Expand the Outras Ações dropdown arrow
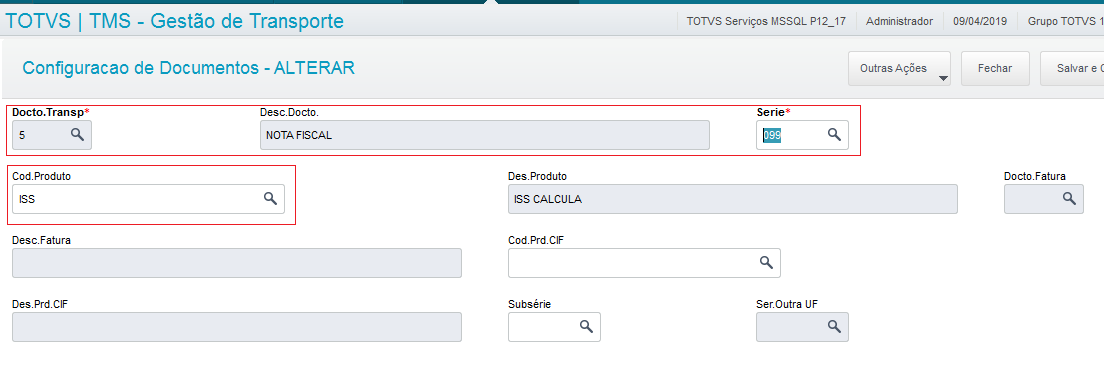The width and height of the screenshot is (1104, 377). pos(943,78)
